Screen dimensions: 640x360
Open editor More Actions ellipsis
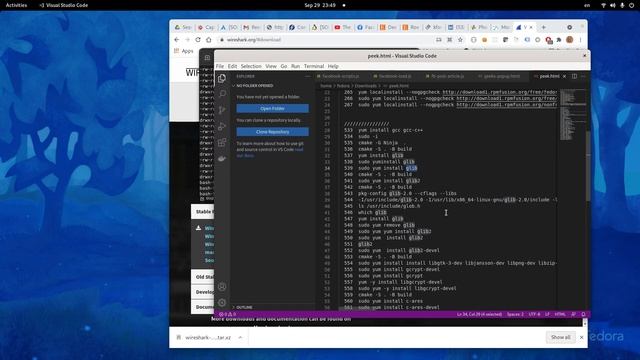point(583,76)
